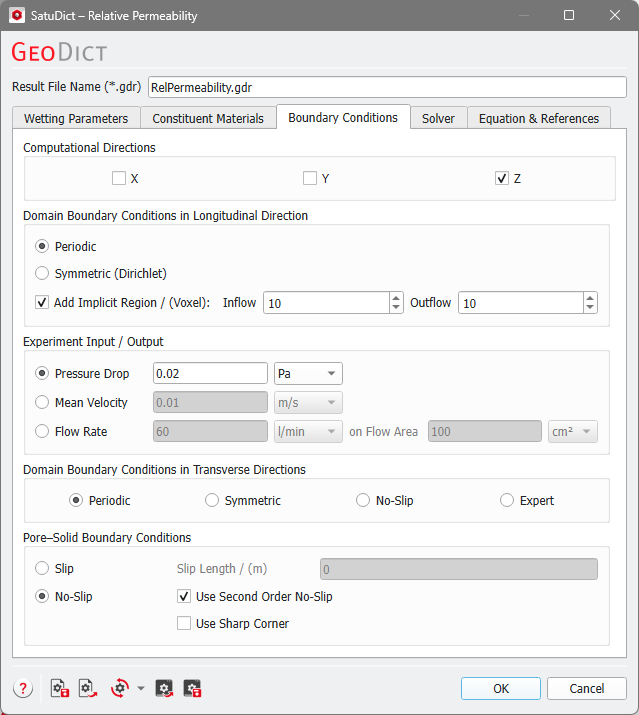This screenshot has width=639, height=715.
Task: Click the load-parameters-from-file icon in the bottom toolbar
Action: [87, 688]
